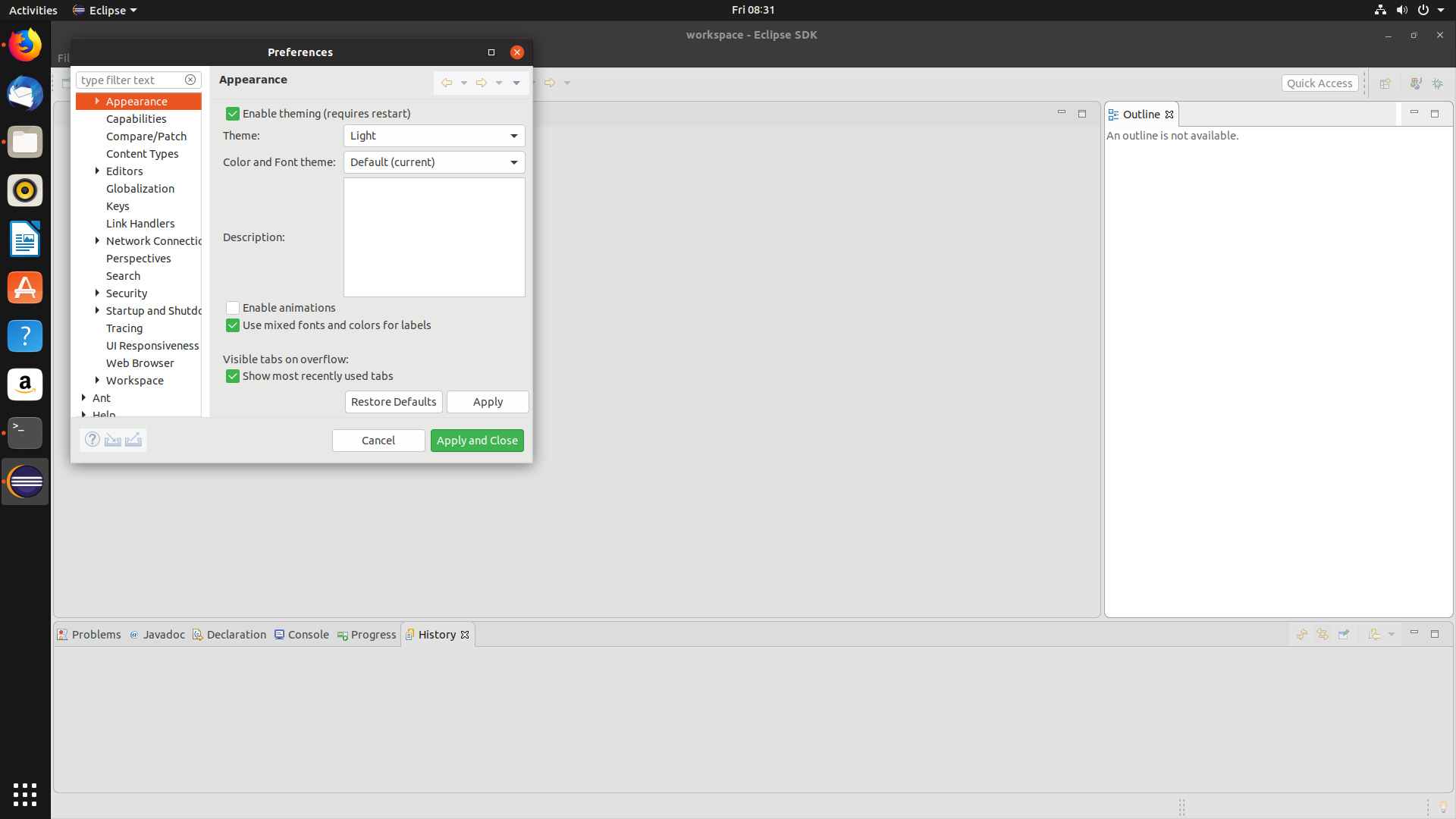Click the Import preferences icon

(113, 440)
